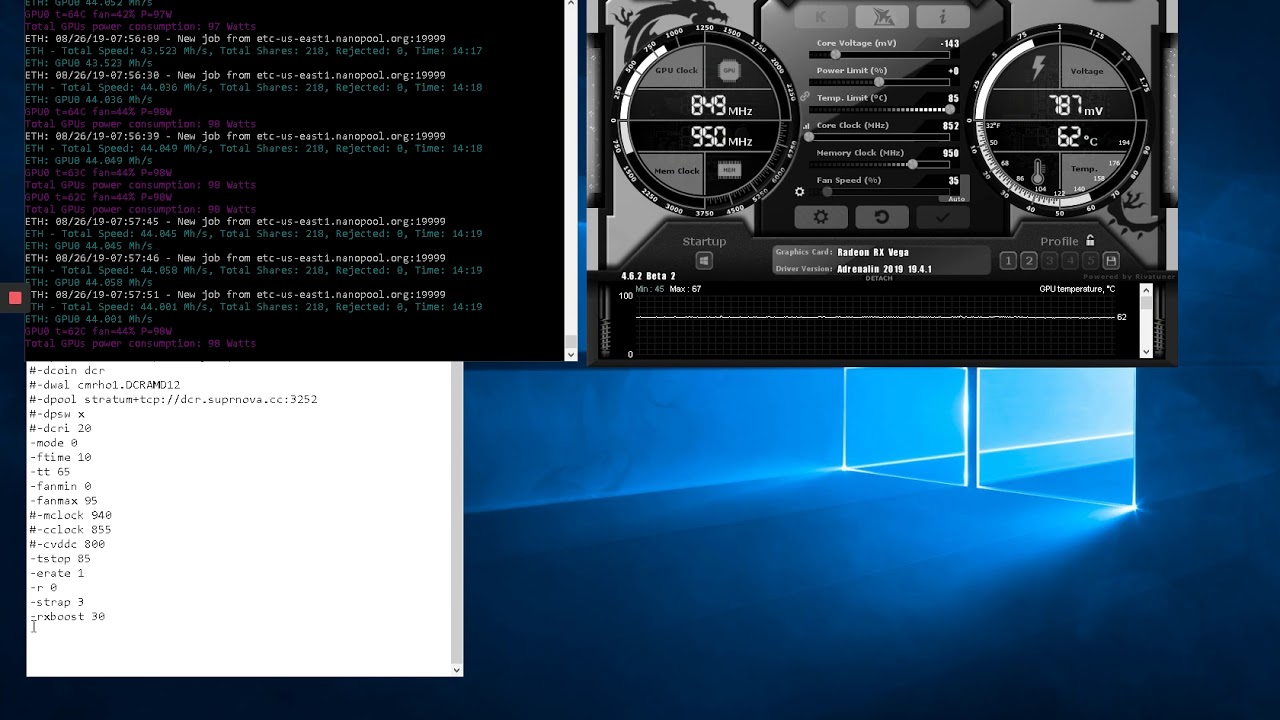Click the "-erate 1" line in config
The image size is (1280, 720).
tap(57, 573)
